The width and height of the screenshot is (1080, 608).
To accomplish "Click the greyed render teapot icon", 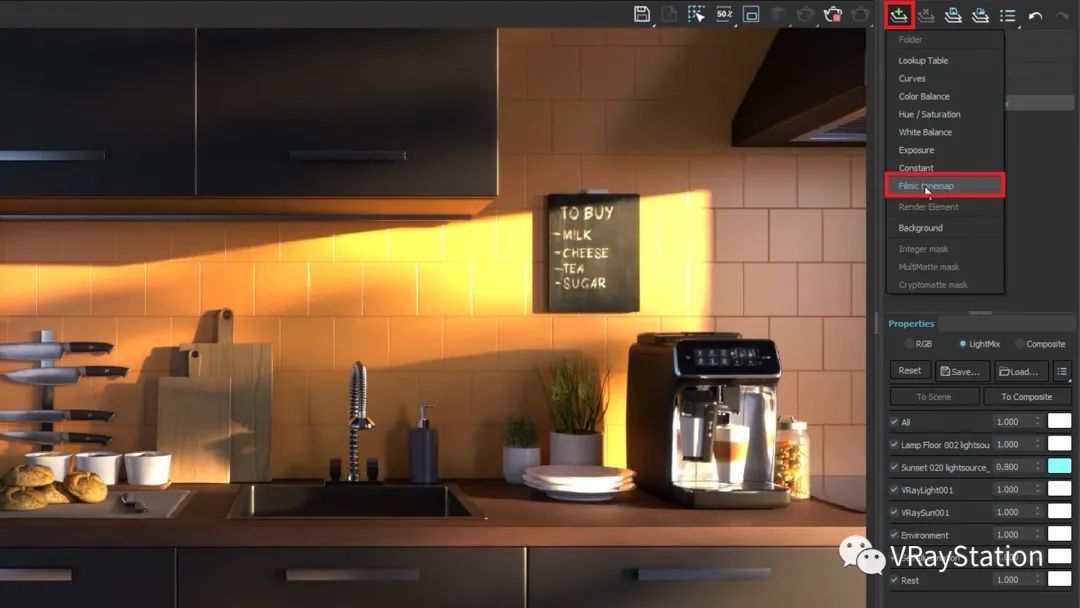I will pos(805,14).
